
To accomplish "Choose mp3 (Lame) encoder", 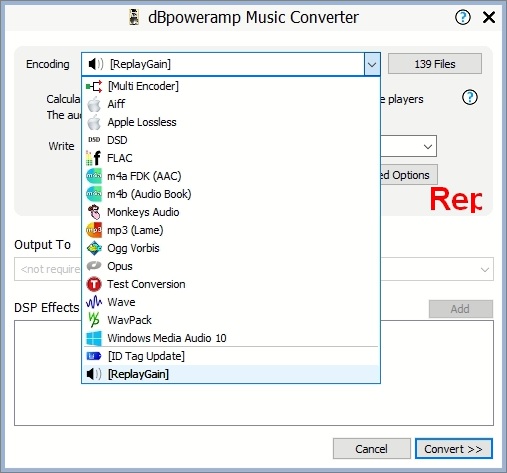I will pyautogui.click(x=231, y=230).
